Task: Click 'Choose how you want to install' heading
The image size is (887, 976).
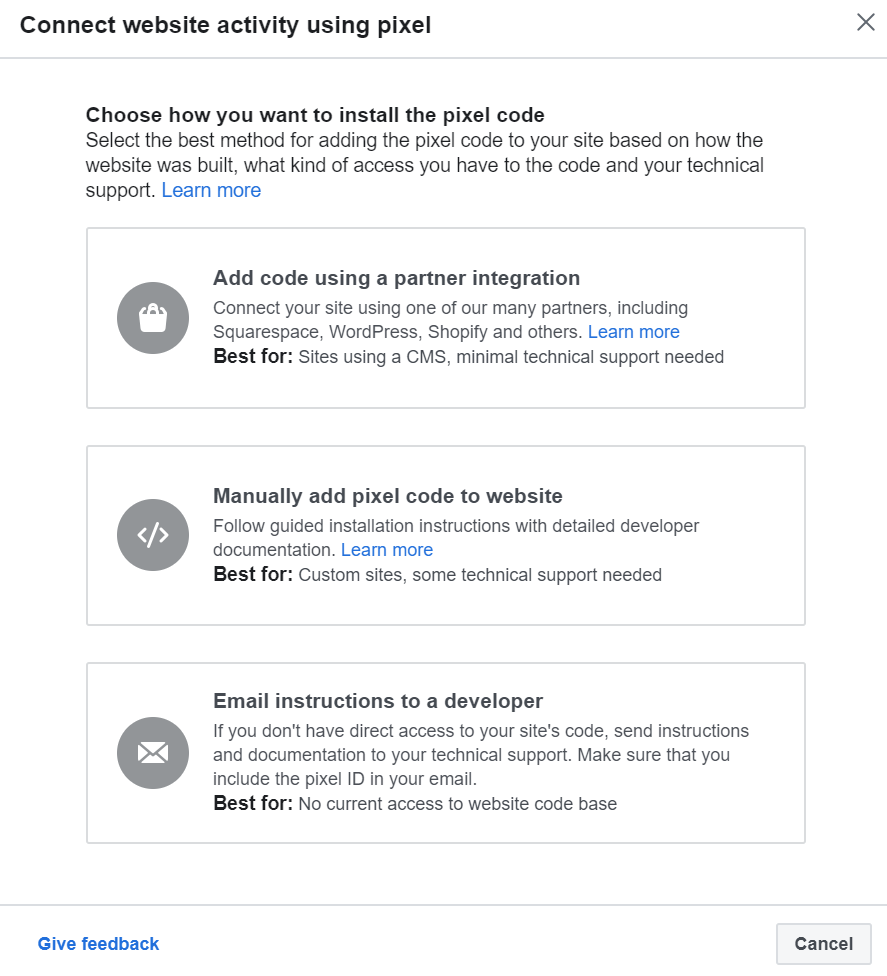Action: (315, 114)
